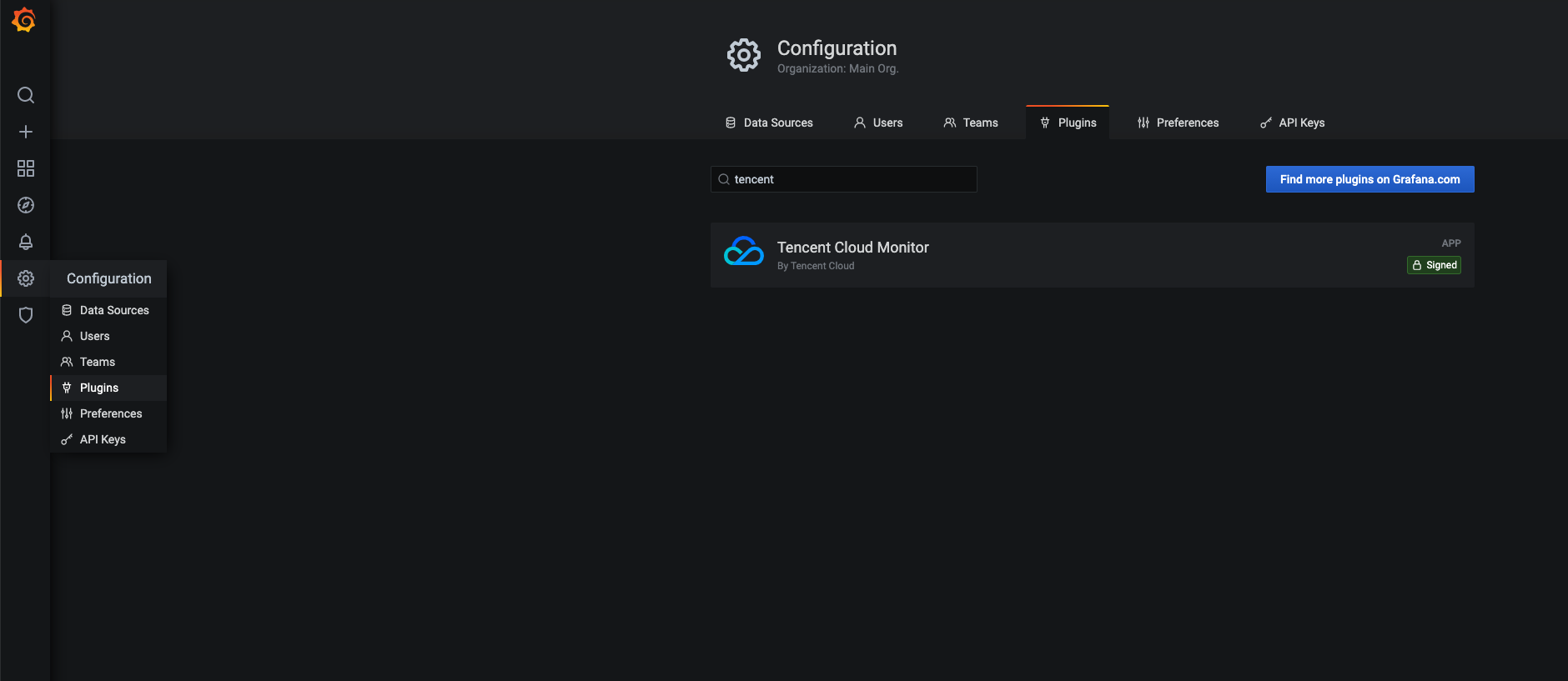Switch to the Preferences tab
Screen dimensions: 1568x681
pos(1178,123)
